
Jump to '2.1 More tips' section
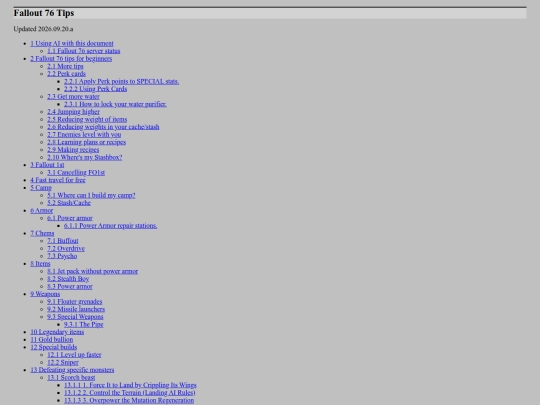65,66
